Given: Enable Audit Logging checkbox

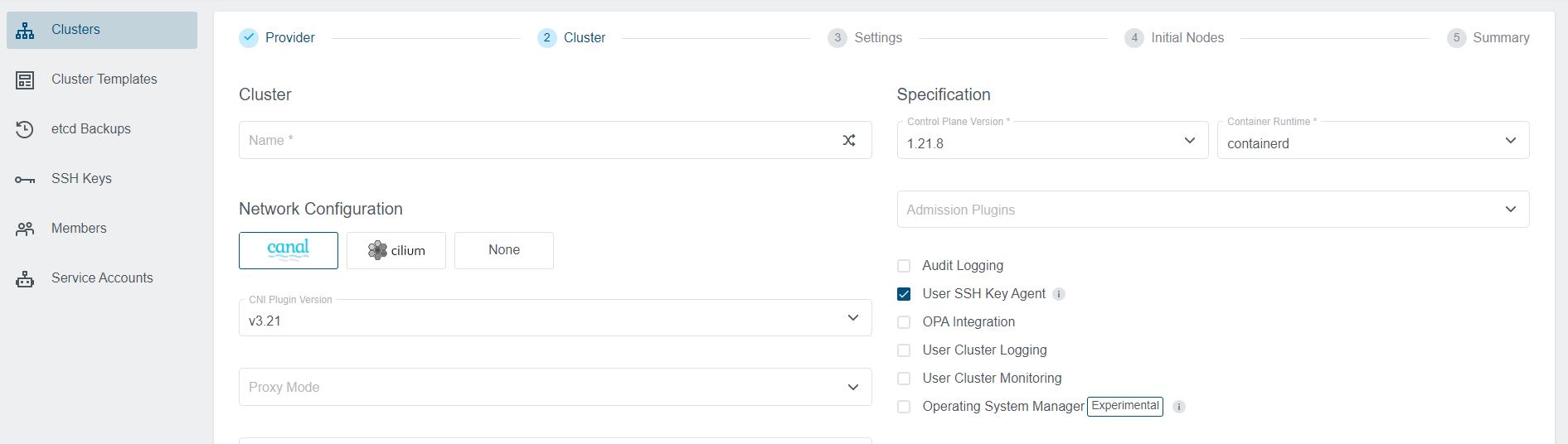Looking at the screenshot, I should pyautogui.click(x=904, y=266).
